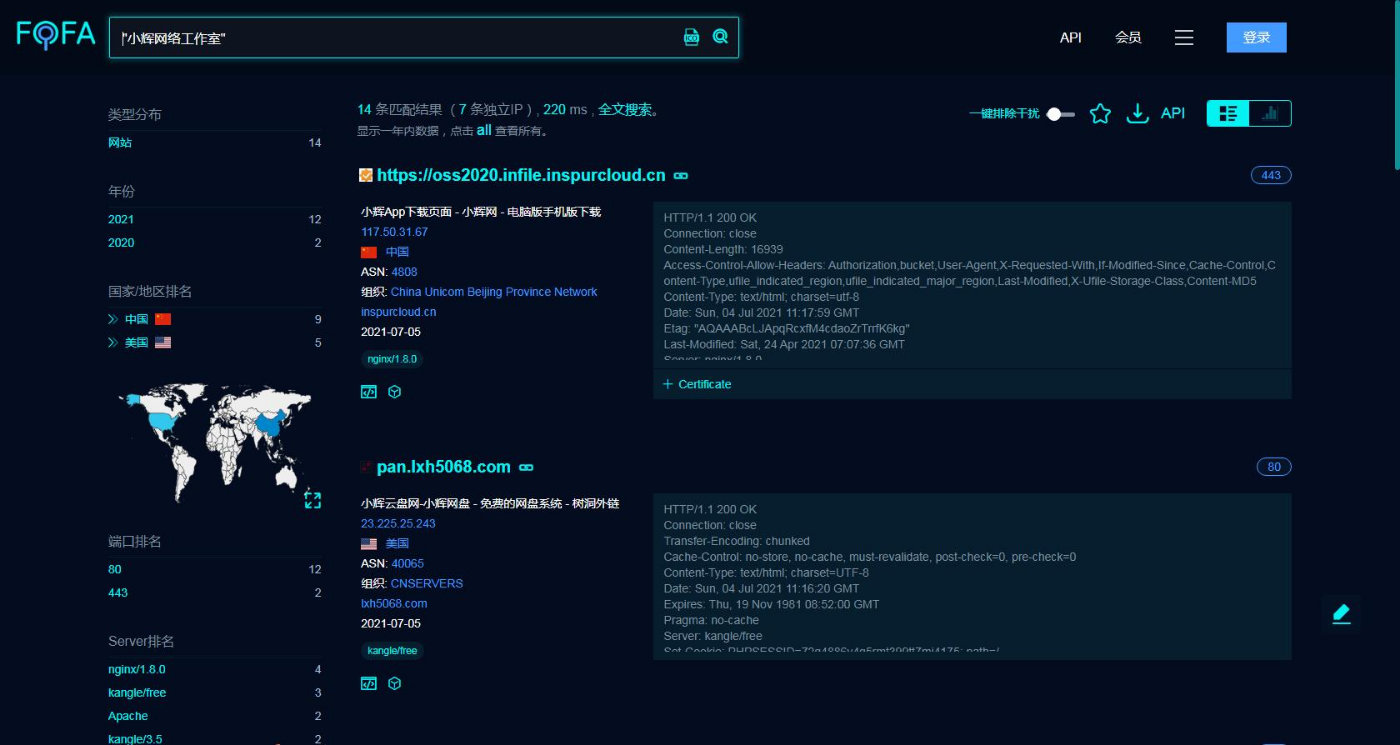This screenshot has height=745, width=1400.
Task: Open cube icon for 117.50.31.67 result
Action: pyautogui.click(x=394, y=392)
